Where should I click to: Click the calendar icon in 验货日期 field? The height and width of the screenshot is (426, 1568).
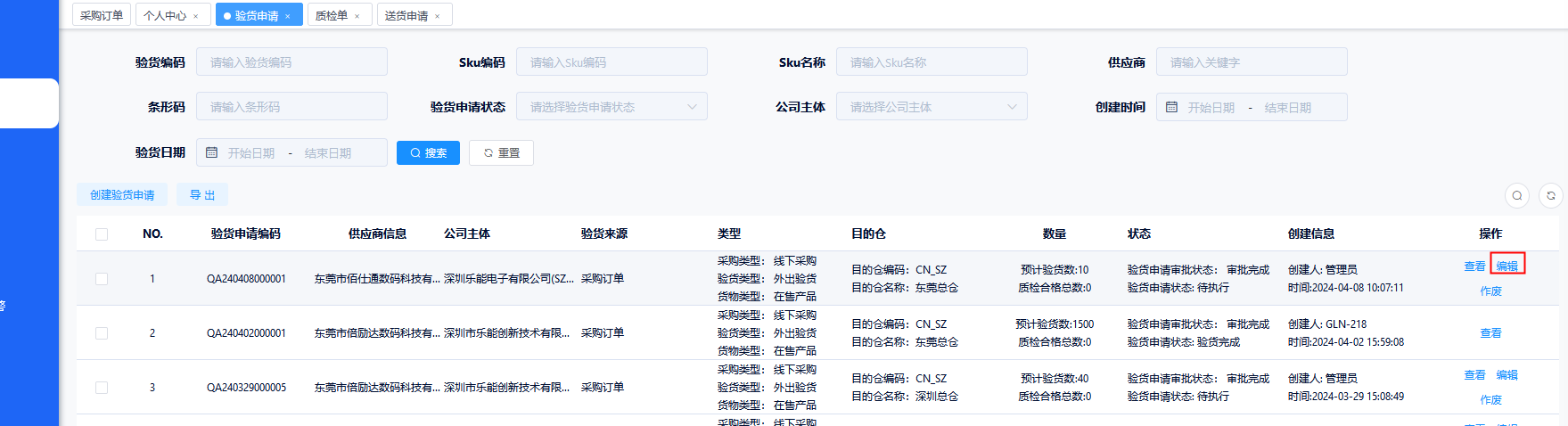click(x=212, y=152)
